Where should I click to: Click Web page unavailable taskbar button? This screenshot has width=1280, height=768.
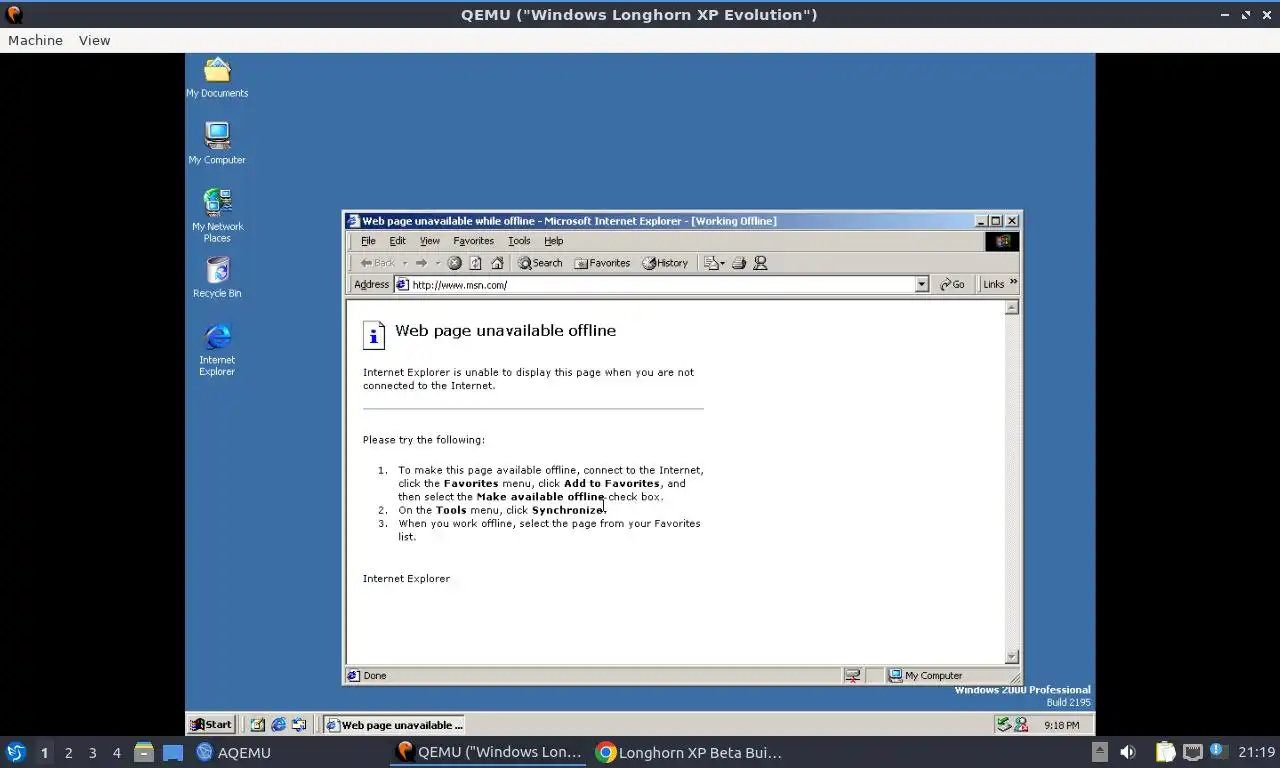coord(394,725)
